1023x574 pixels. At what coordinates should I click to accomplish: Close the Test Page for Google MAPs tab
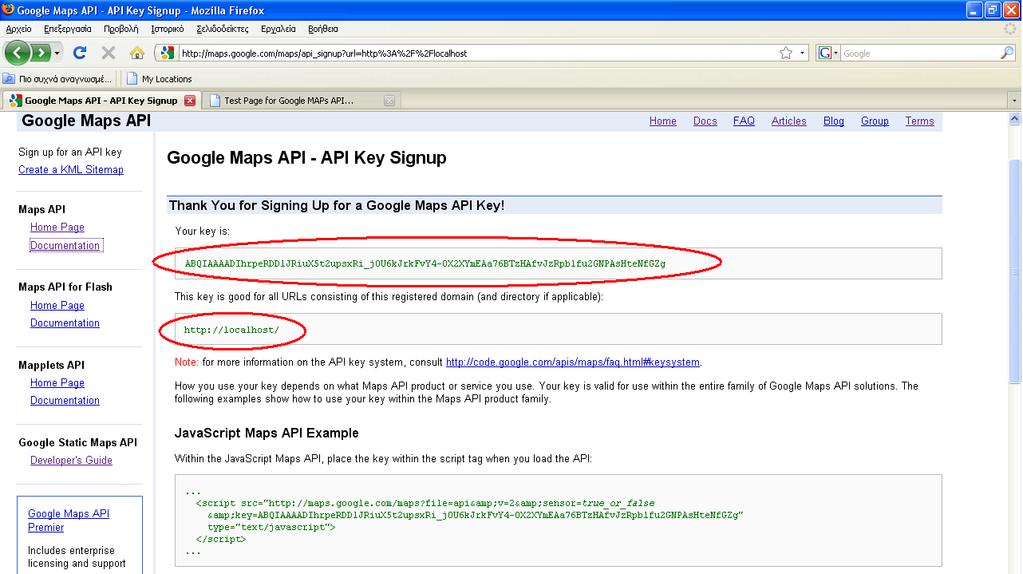pyautogui.click(x=389, y=100)
